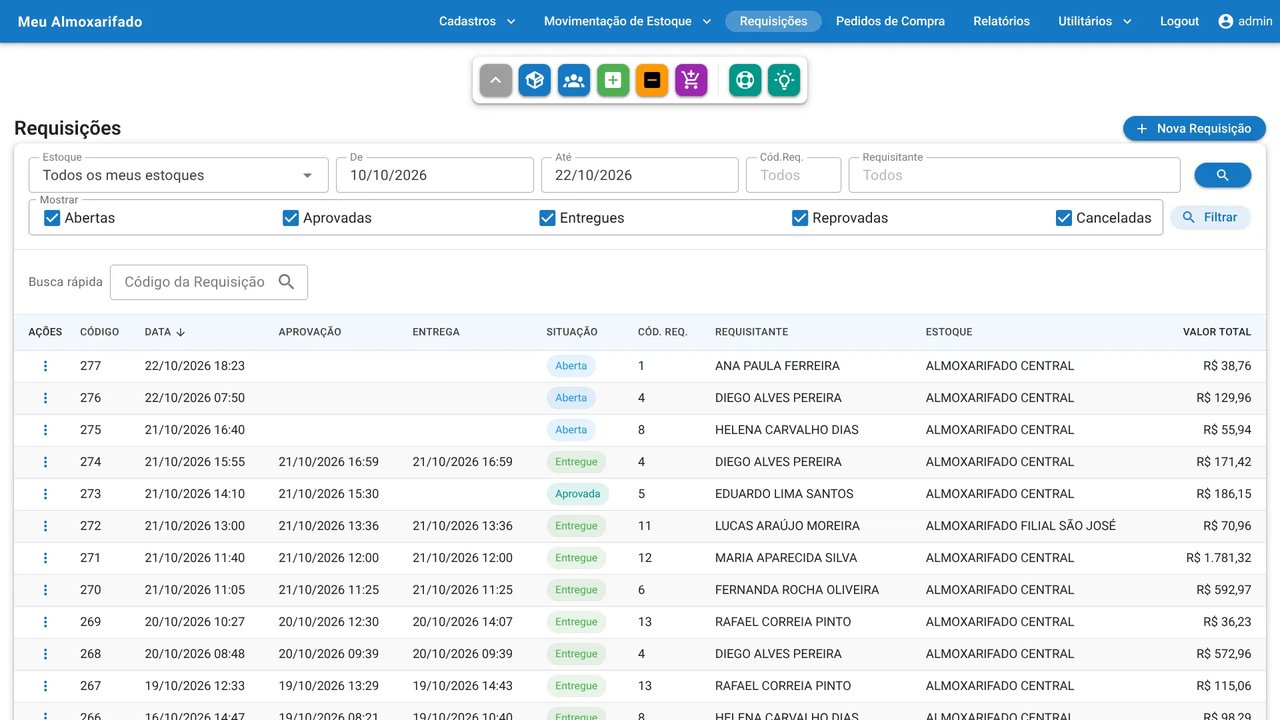The height and width of the screenshot is (720, 1280).
Task: Click the green plus stock entry icon
Action: (613, 80)
